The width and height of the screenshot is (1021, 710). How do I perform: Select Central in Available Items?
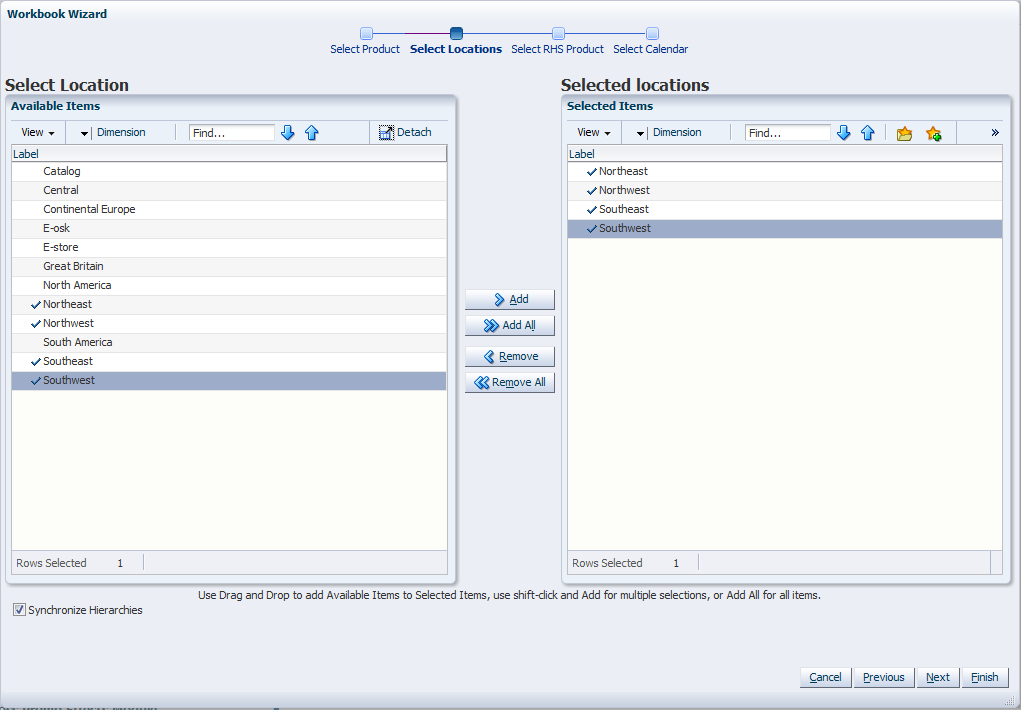click(x=229, y=190)
